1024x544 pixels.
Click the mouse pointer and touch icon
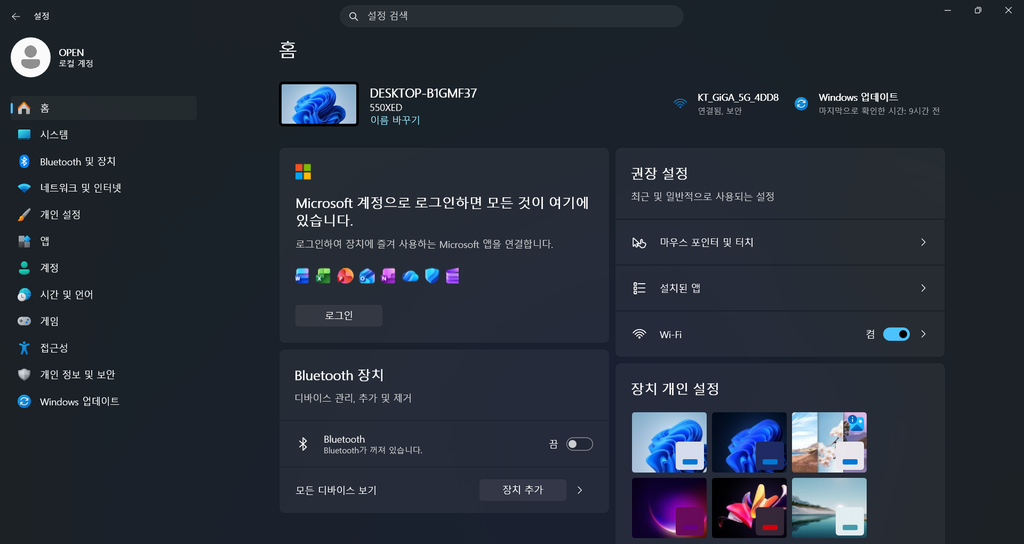pyautogui.click(x=639, y=242)
